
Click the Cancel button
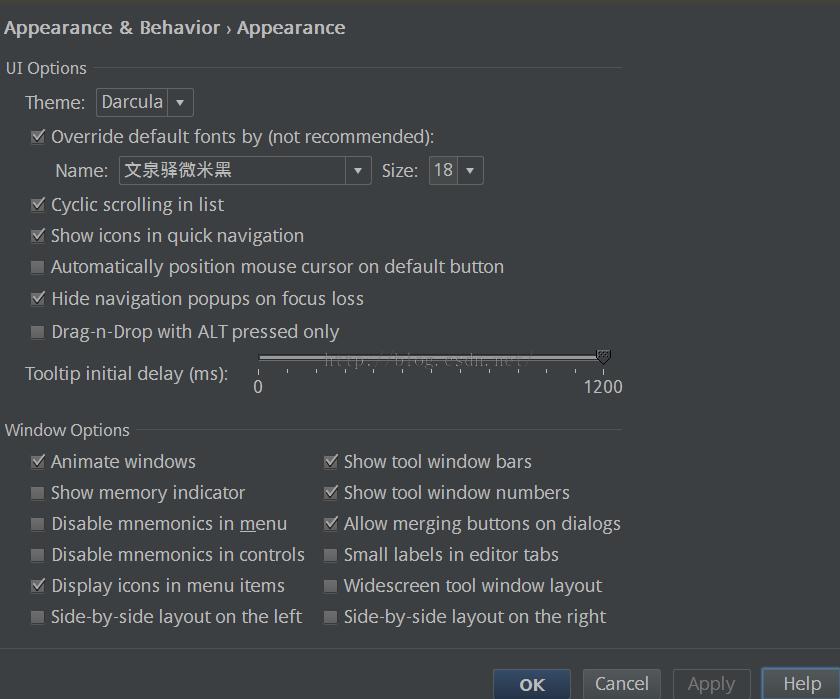621,684
